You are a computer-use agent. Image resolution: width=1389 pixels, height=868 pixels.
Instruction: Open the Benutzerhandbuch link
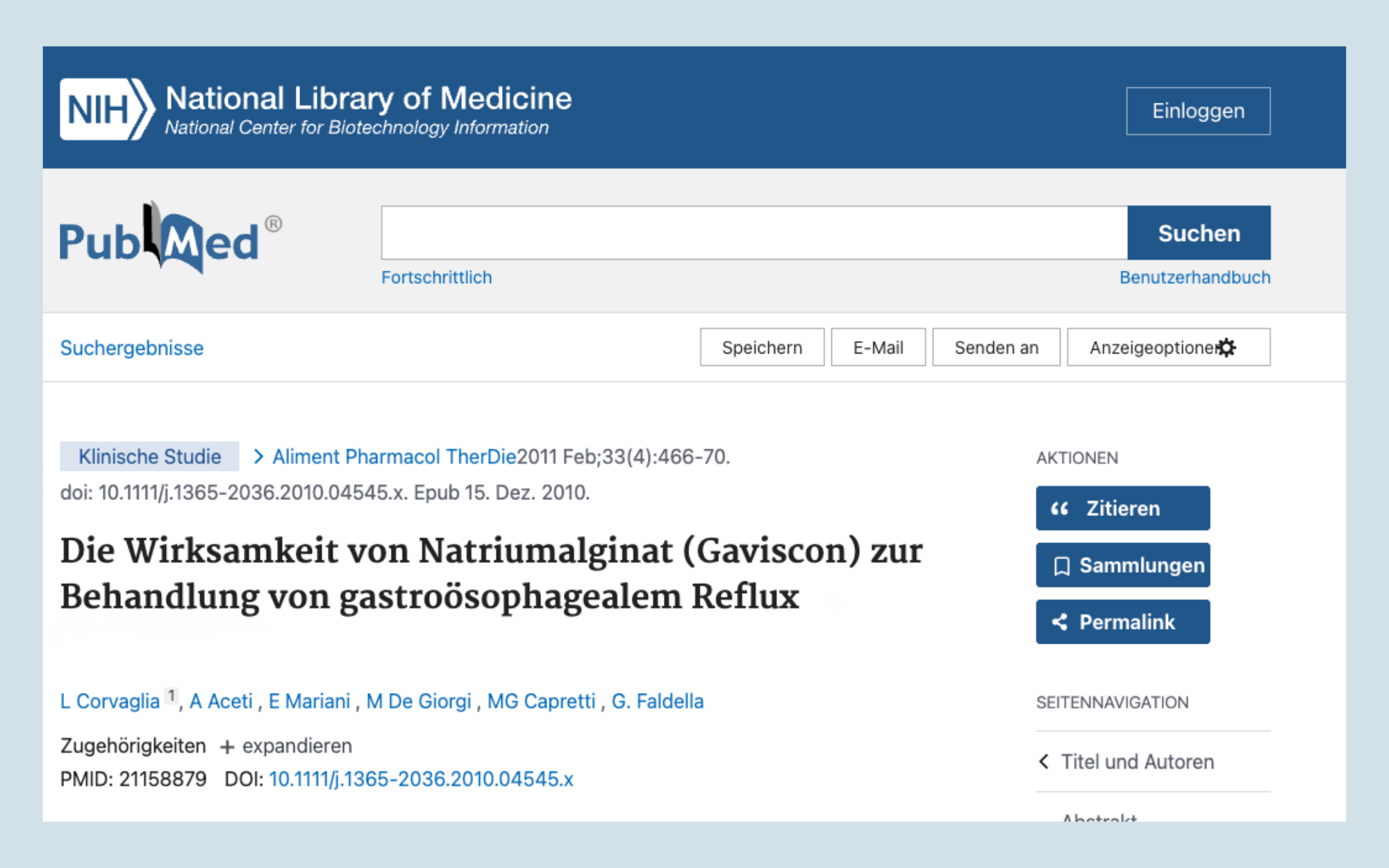click(1195, 278)
